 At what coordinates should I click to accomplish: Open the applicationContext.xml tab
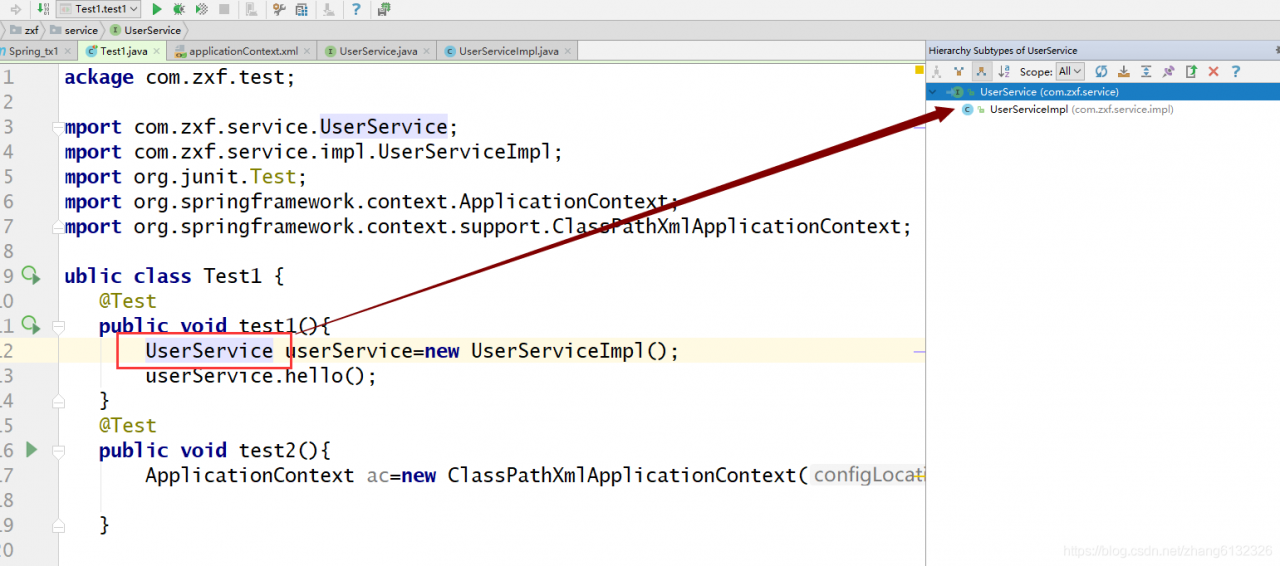(x=243, y=51)
